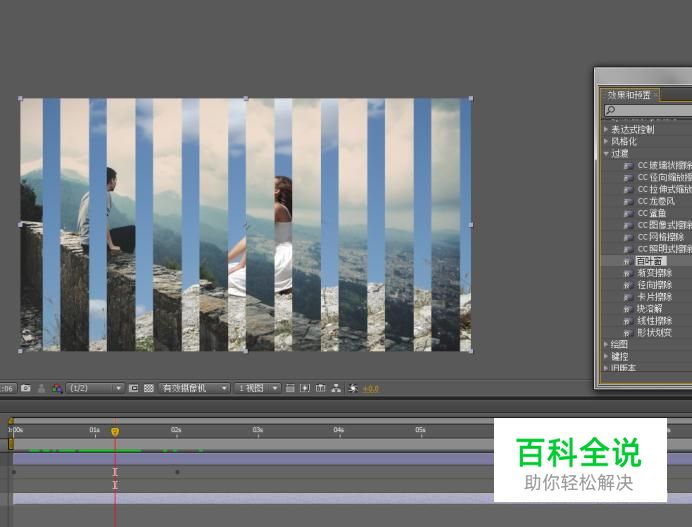Click the effect icon beside 百叶窗
This screenshot has height=527, width=692.
click(628, 261)
